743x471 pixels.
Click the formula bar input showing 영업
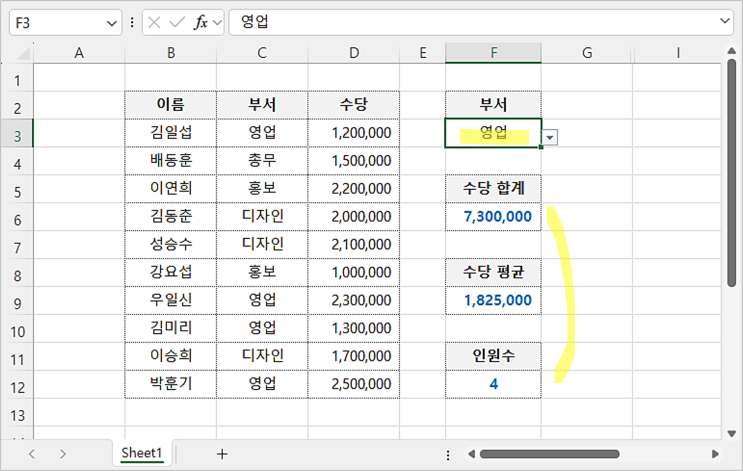(474, 22)
